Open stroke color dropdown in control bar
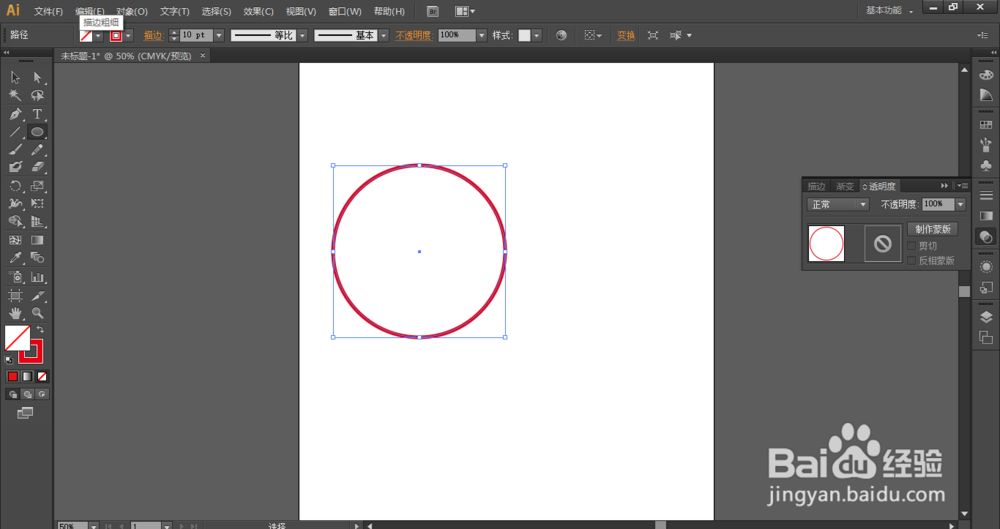1000x529 pixels. [128, 36]
